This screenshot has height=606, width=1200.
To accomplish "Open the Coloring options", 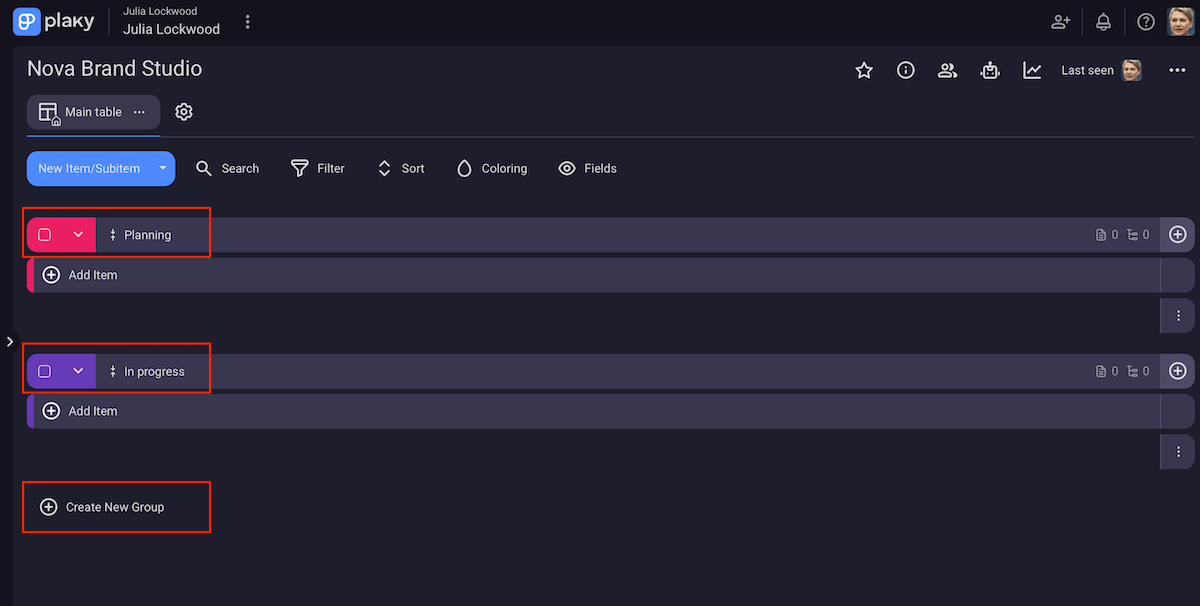I will click(x=492, y=169).
